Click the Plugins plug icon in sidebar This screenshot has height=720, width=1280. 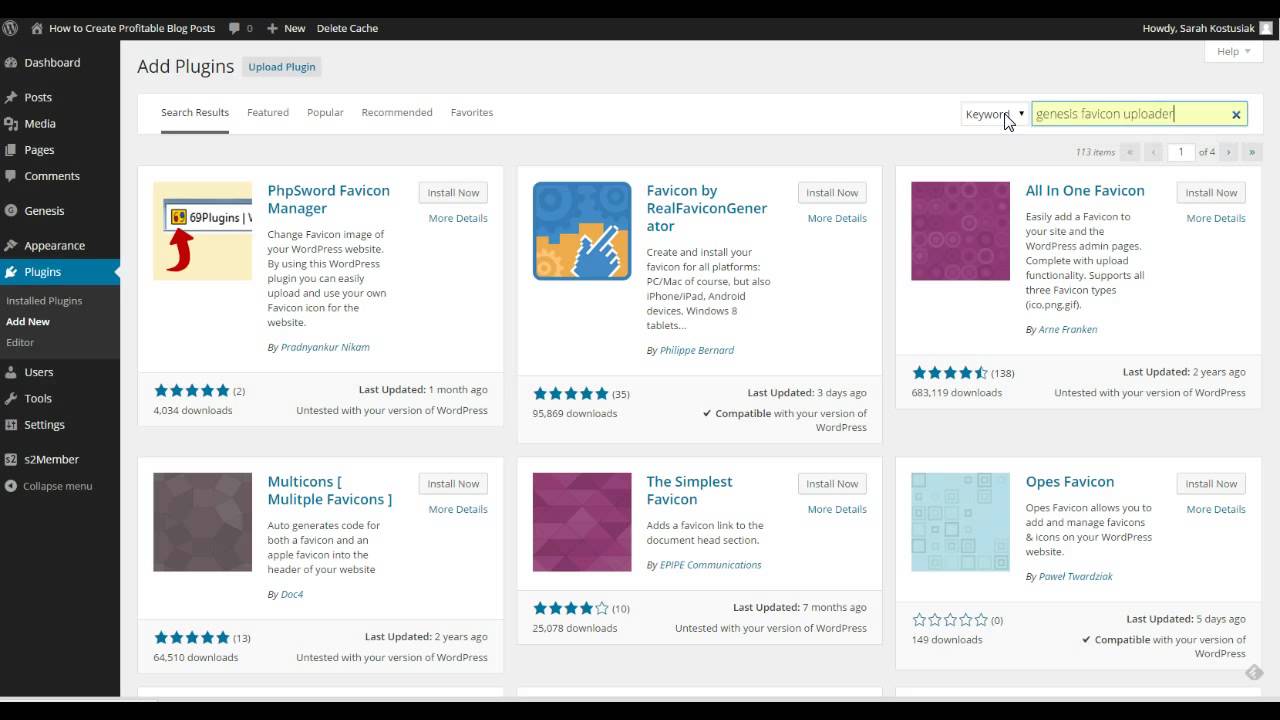pos(11,271)
